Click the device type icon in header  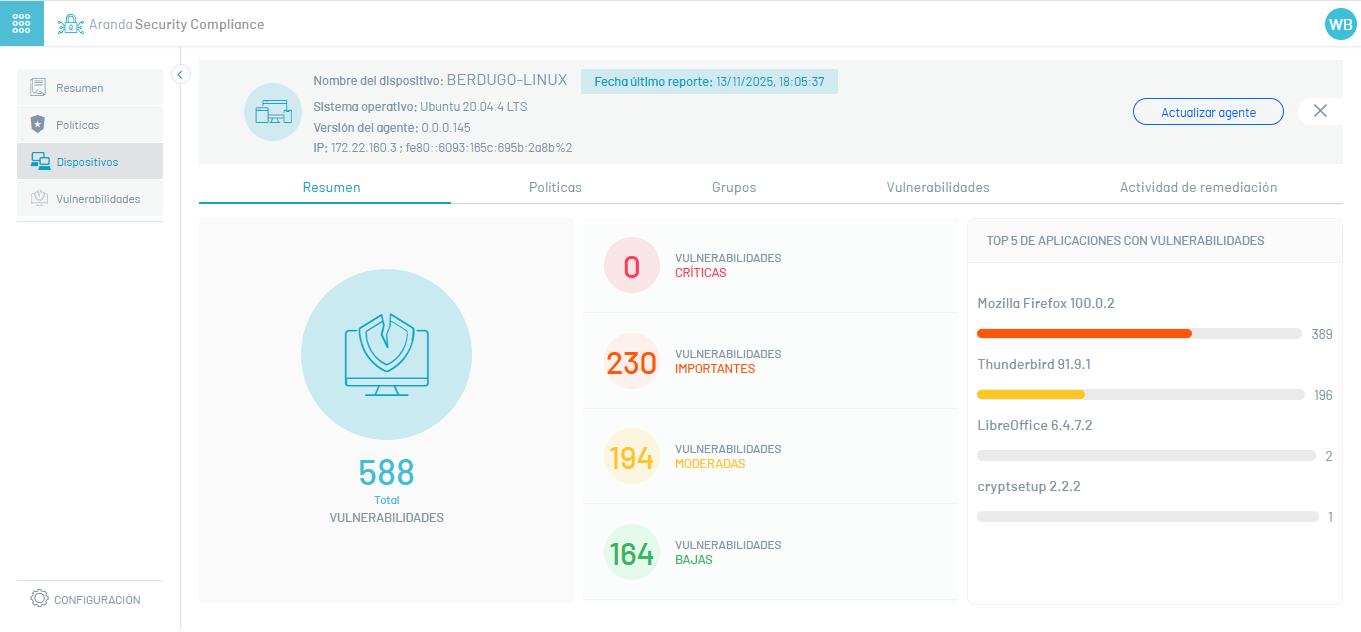click(273, 112)
